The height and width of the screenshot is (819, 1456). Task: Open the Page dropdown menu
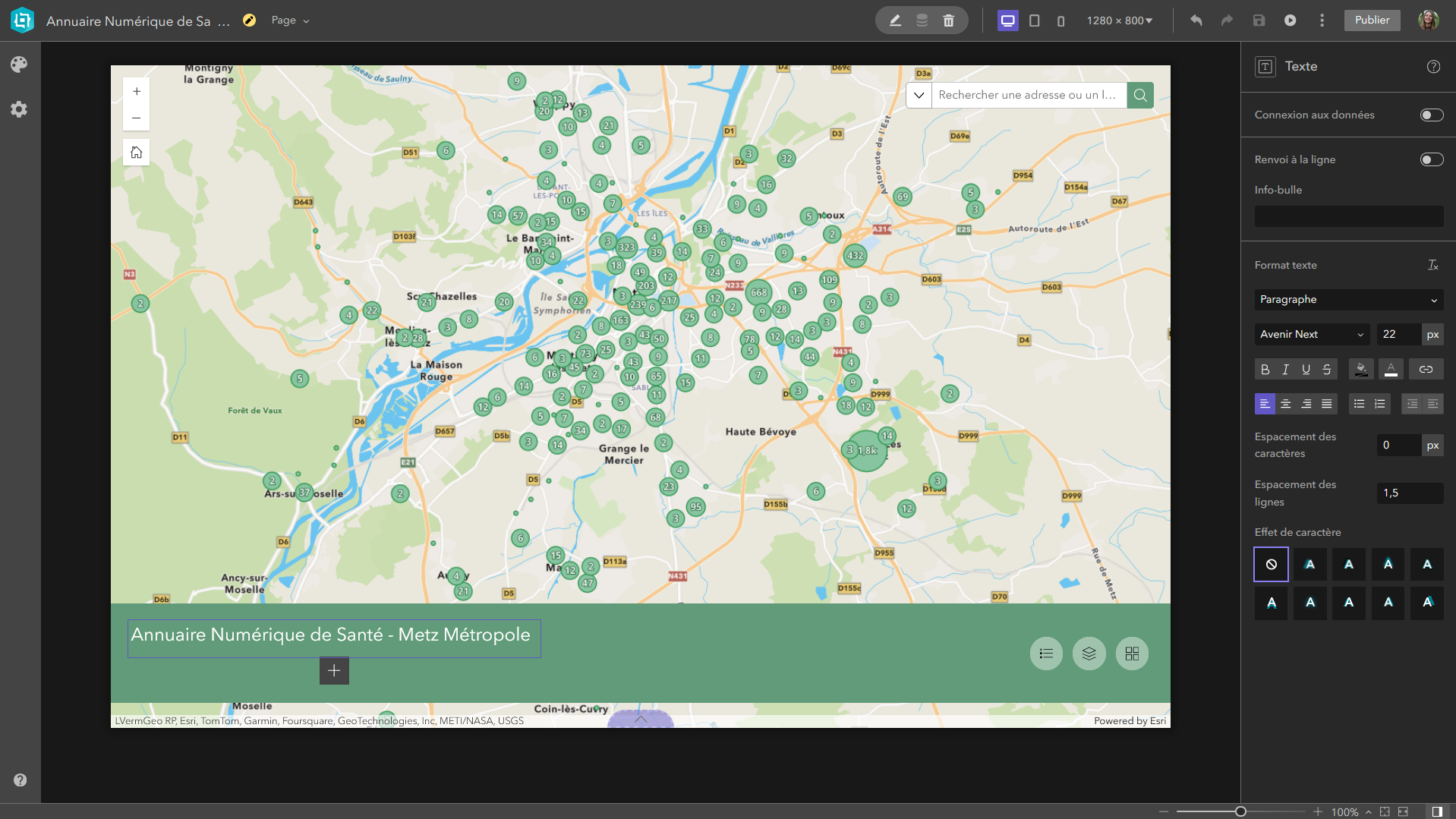(290, 20)
